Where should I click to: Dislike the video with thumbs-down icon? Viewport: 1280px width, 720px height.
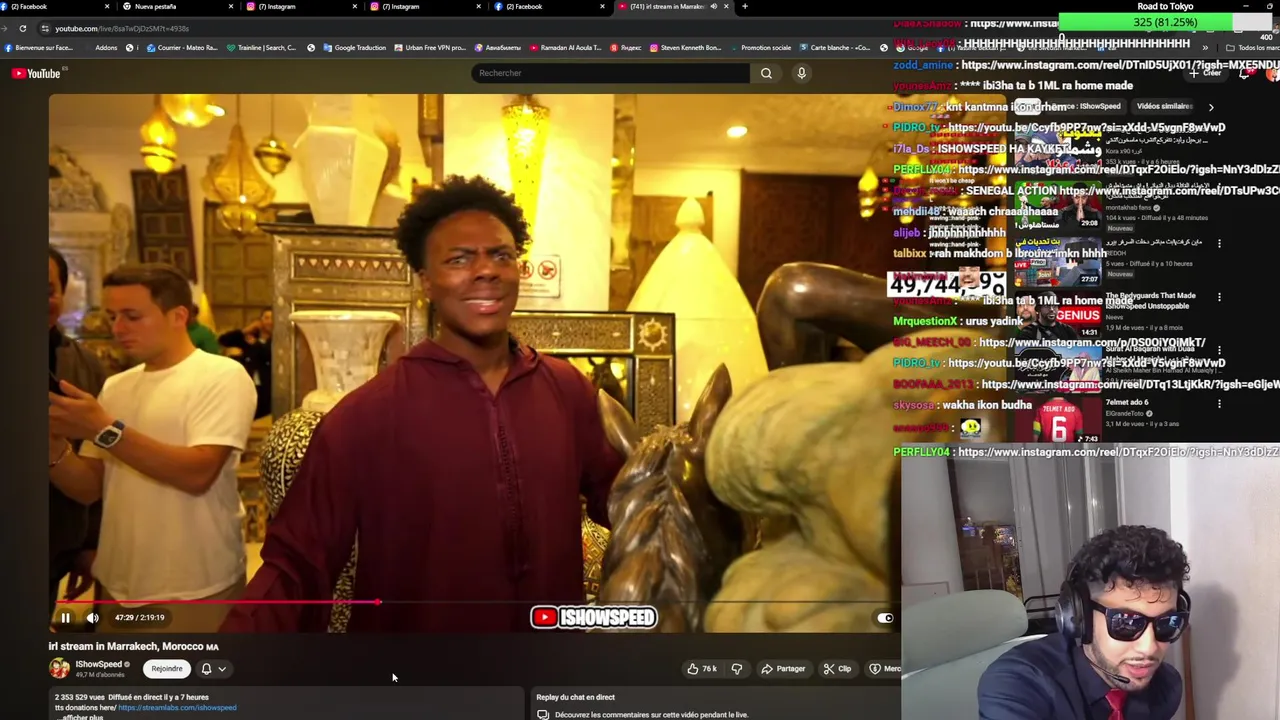[x=737, y=669]
